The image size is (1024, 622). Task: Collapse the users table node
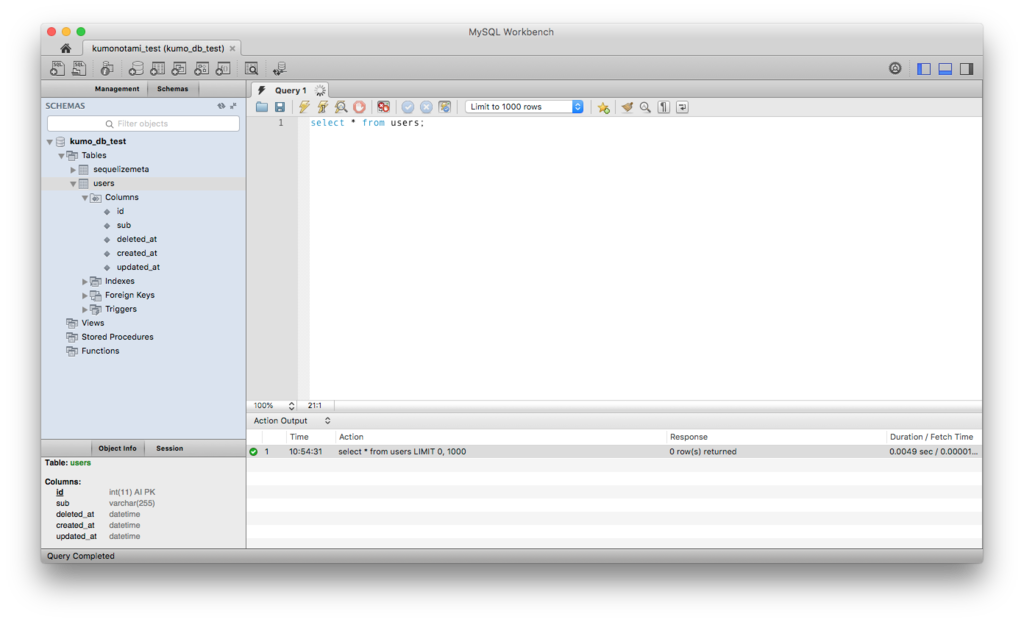point(73,184)
